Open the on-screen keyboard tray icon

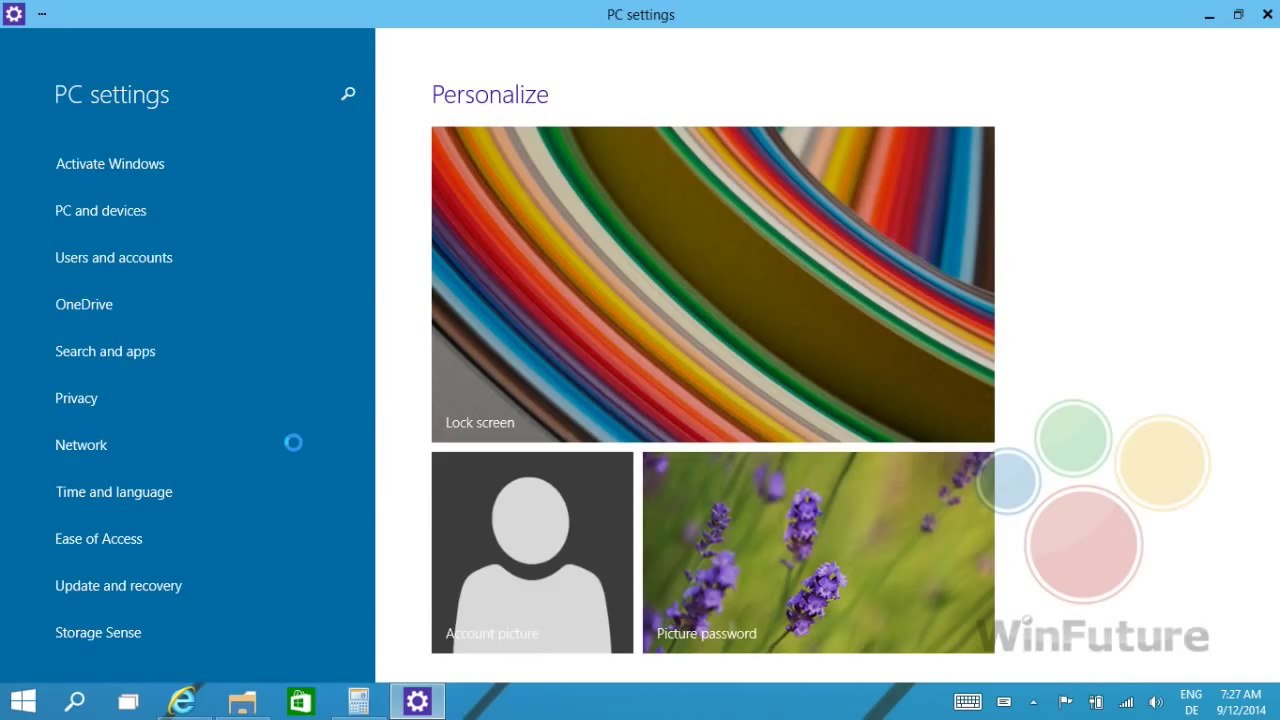968,702
